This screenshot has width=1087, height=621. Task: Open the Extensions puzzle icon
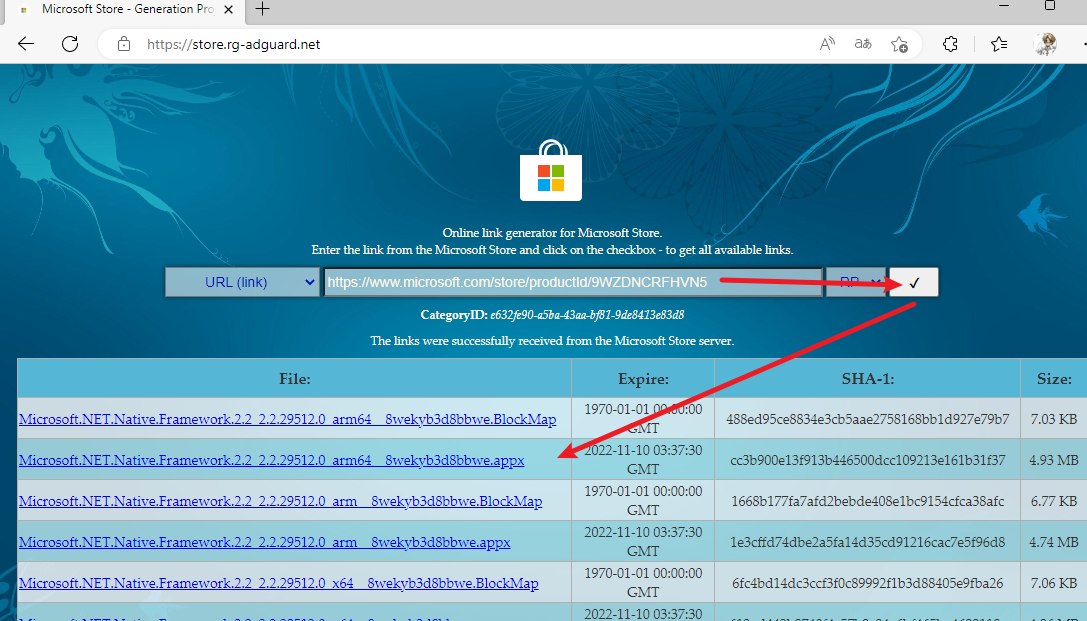point(951,44)
